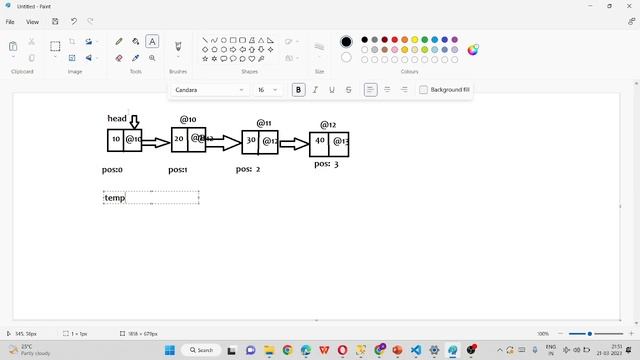
Task: Expand the Rotate options arrow
Action: pos(97,41)
